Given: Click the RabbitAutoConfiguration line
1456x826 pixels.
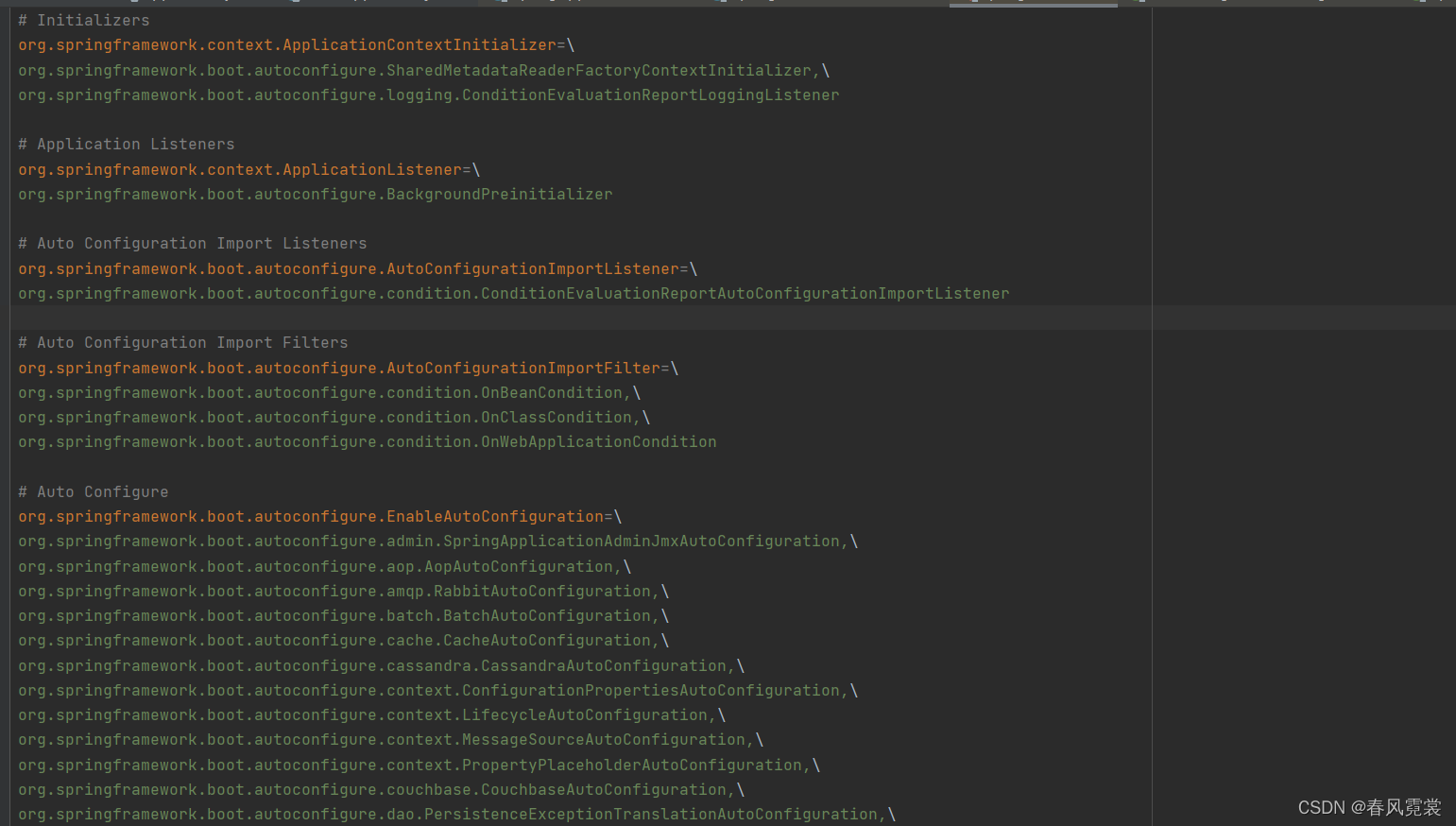Looking at the screenshot, I should click(344, 591).
